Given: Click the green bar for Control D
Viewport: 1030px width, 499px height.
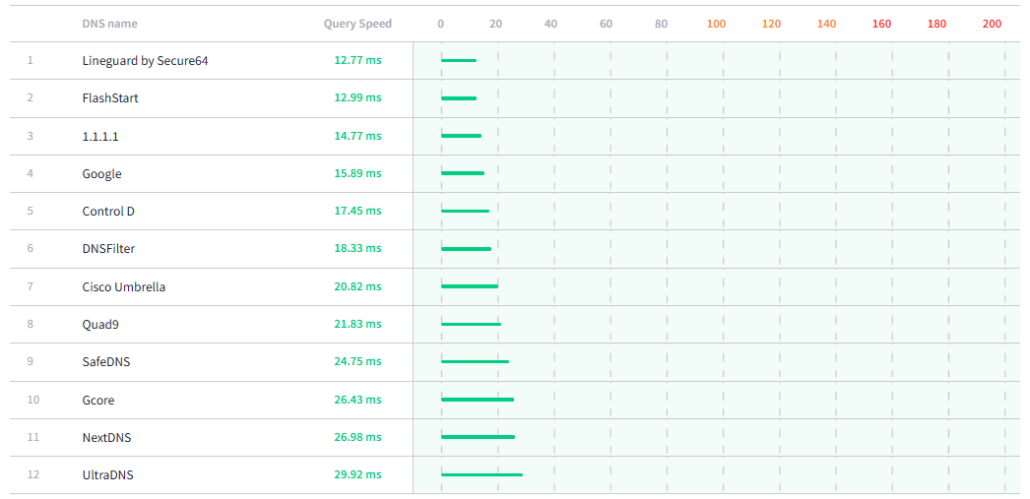Looking at the screenshot, I should [465, 211].
